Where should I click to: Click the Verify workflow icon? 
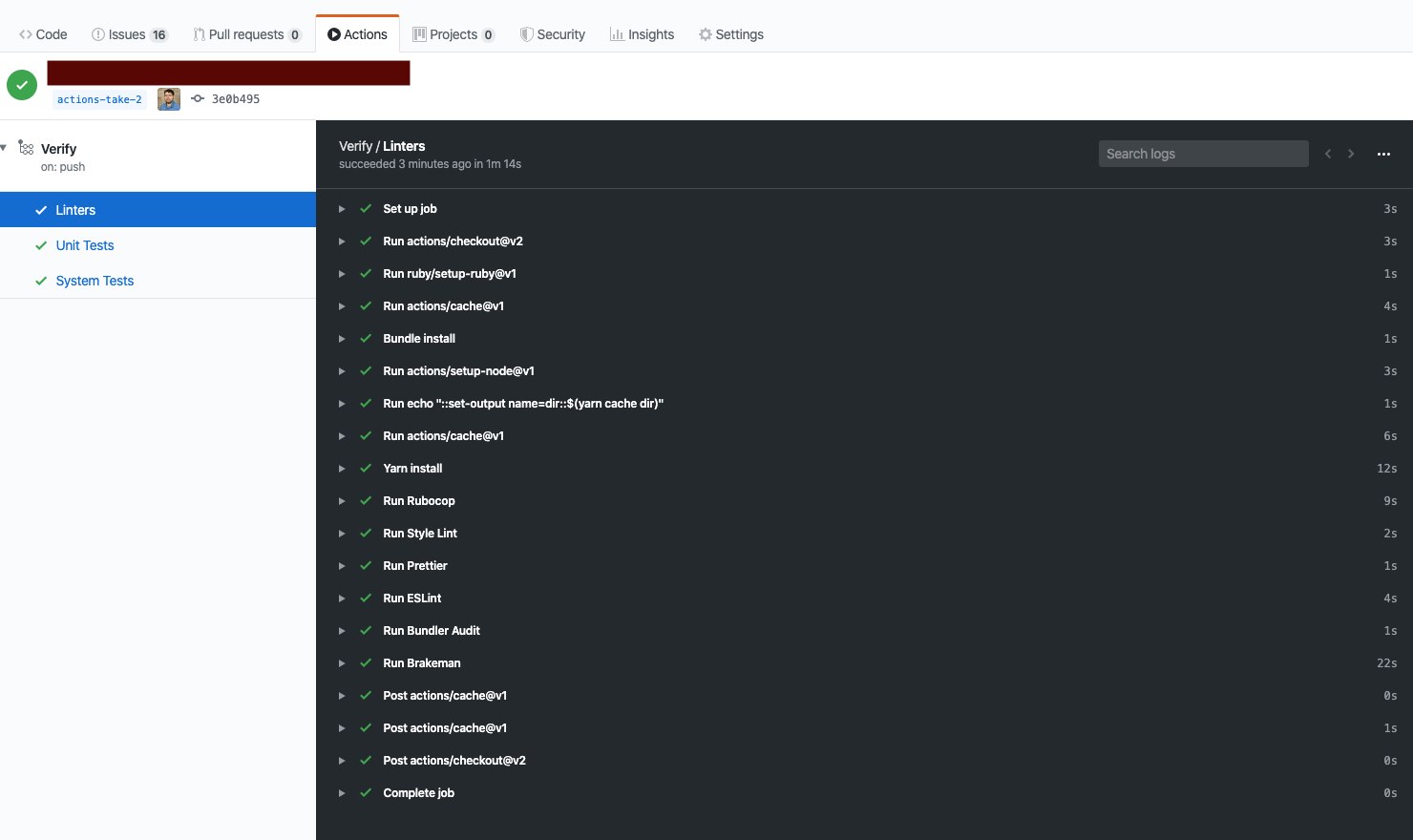click(26, 147)
